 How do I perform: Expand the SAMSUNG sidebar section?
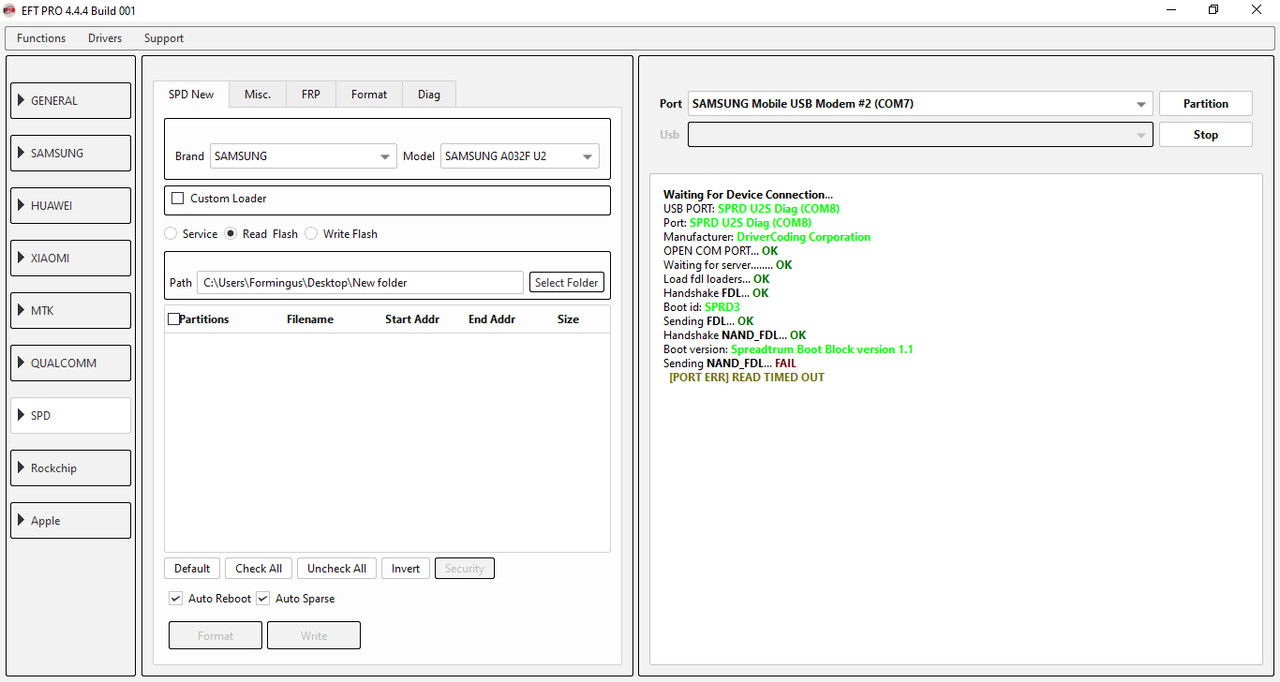click(71, 153)
